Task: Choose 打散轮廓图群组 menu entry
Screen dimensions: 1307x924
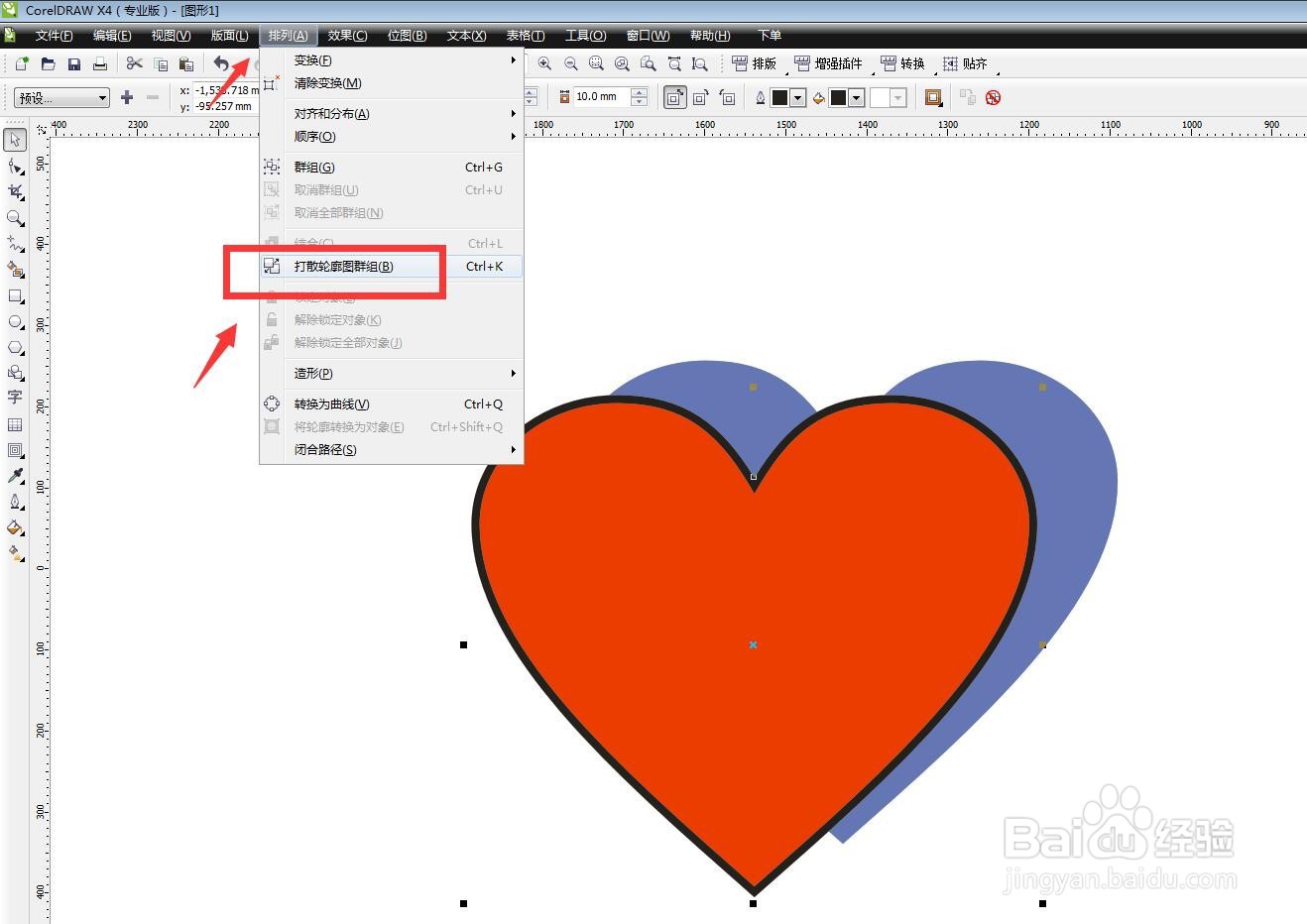Action: 391,267
